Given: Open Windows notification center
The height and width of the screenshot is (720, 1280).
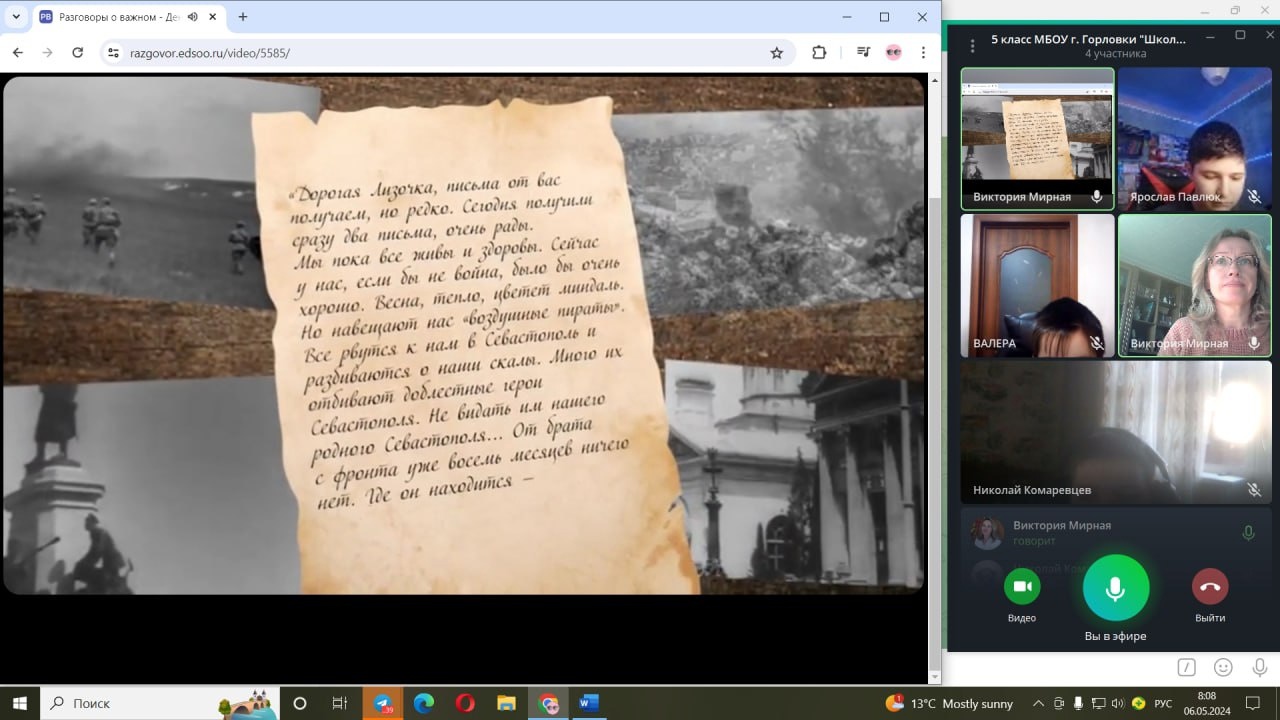Looking at the screenshot, I should tap(1254, 703).
